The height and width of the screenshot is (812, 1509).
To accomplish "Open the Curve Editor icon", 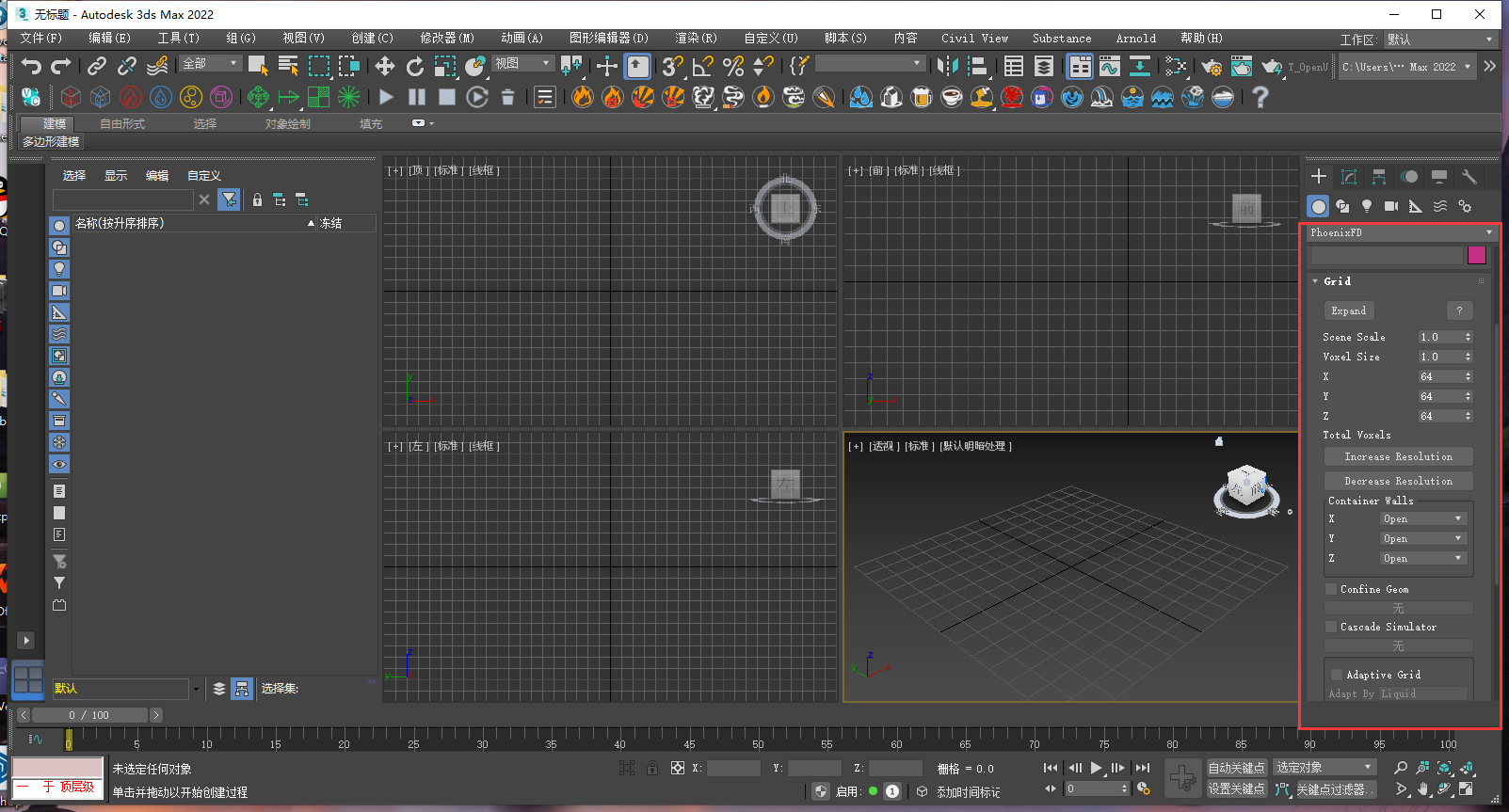I will [x=1110, y=66].
